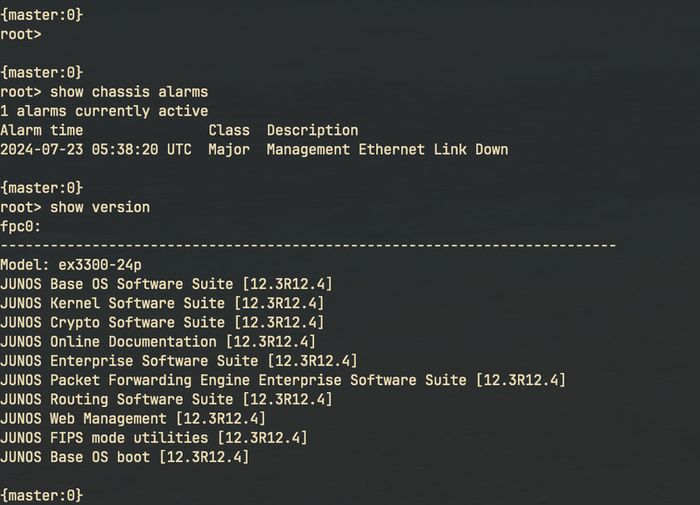The width and height of the screenshot is (700, 505).
Task: Click the 'show chassis alarms' command text
Action: (x=129, y=92)
